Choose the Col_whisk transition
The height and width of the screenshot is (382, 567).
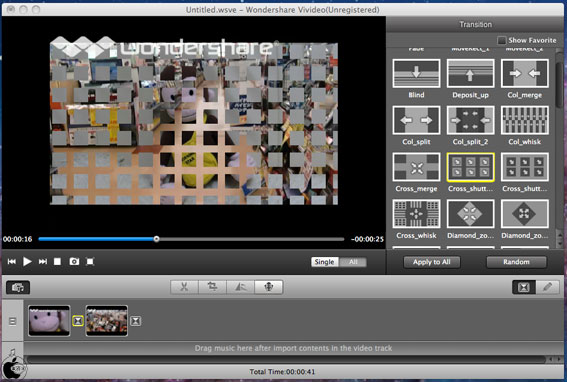point(524,120)
